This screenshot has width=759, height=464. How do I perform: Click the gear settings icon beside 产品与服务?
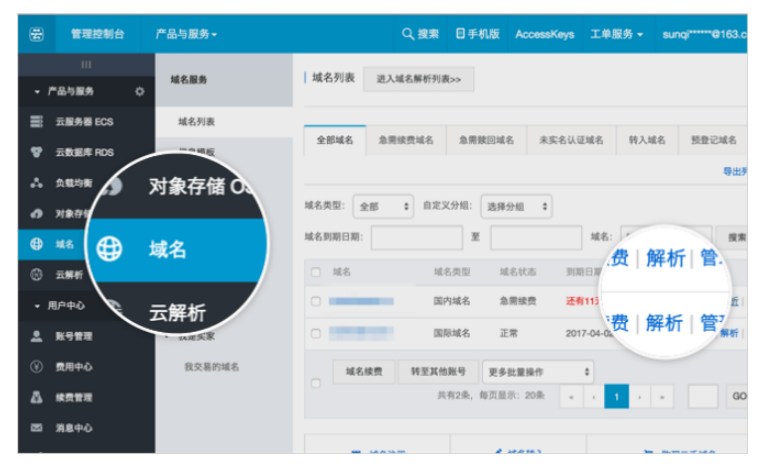point(139,91)
